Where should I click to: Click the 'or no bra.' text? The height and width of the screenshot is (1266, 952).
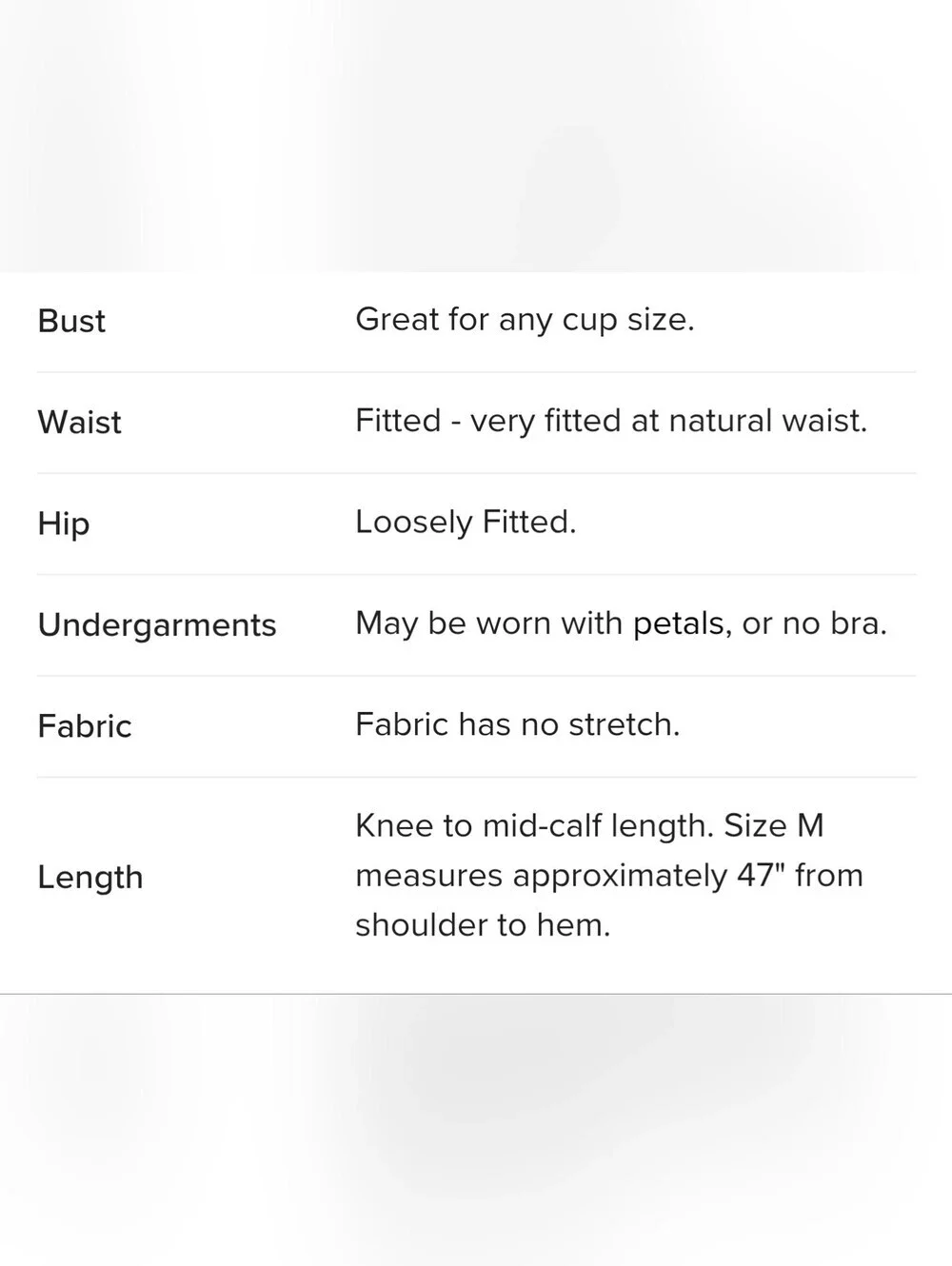[x=815, y=623]
